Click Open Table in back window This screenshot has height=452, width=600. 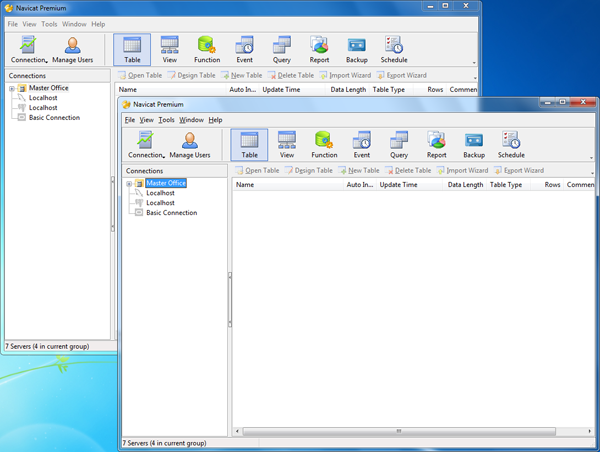140,75
